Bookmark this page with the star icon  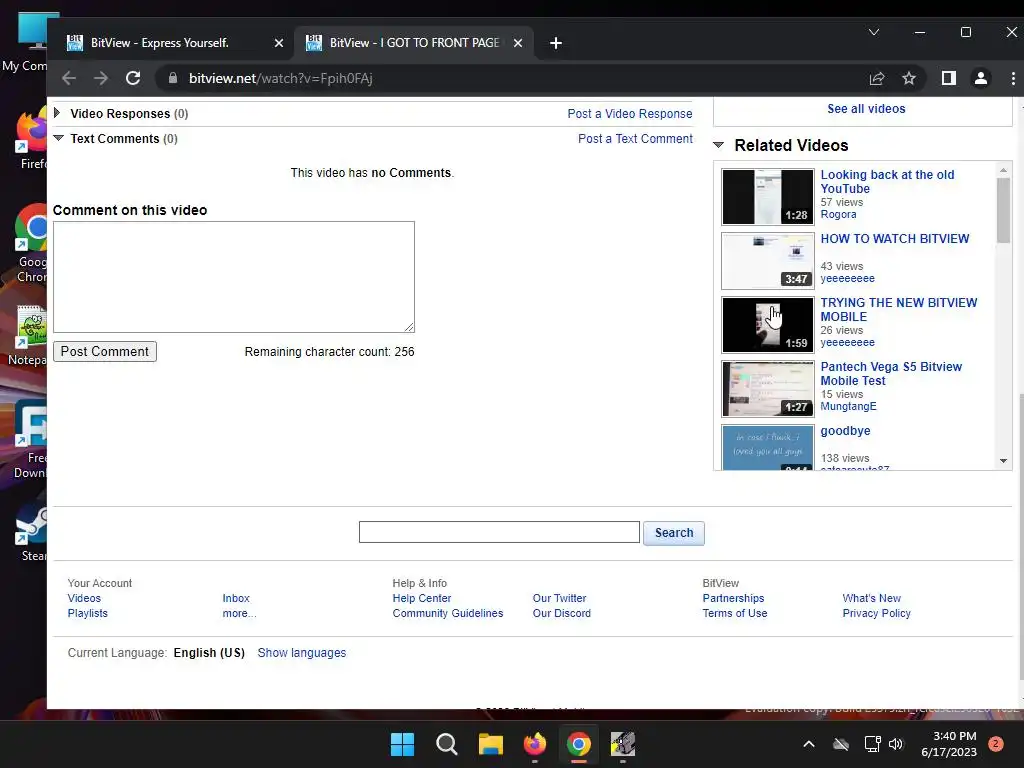click(908, 78)
